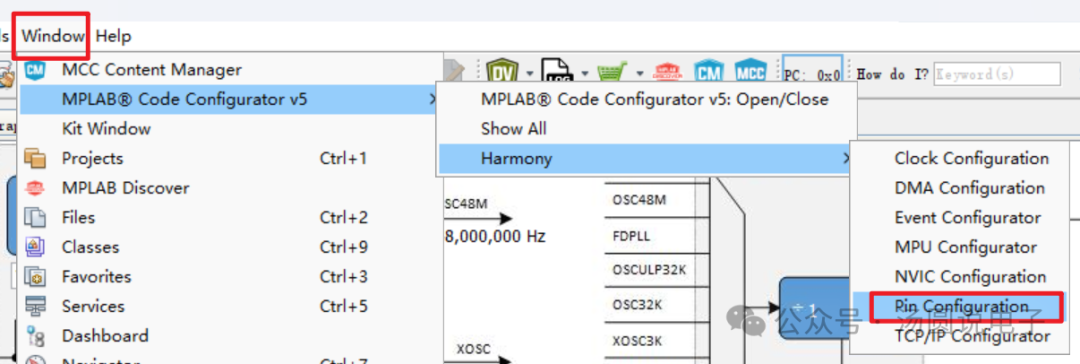Click the Projects folder icon

(34, 159)
